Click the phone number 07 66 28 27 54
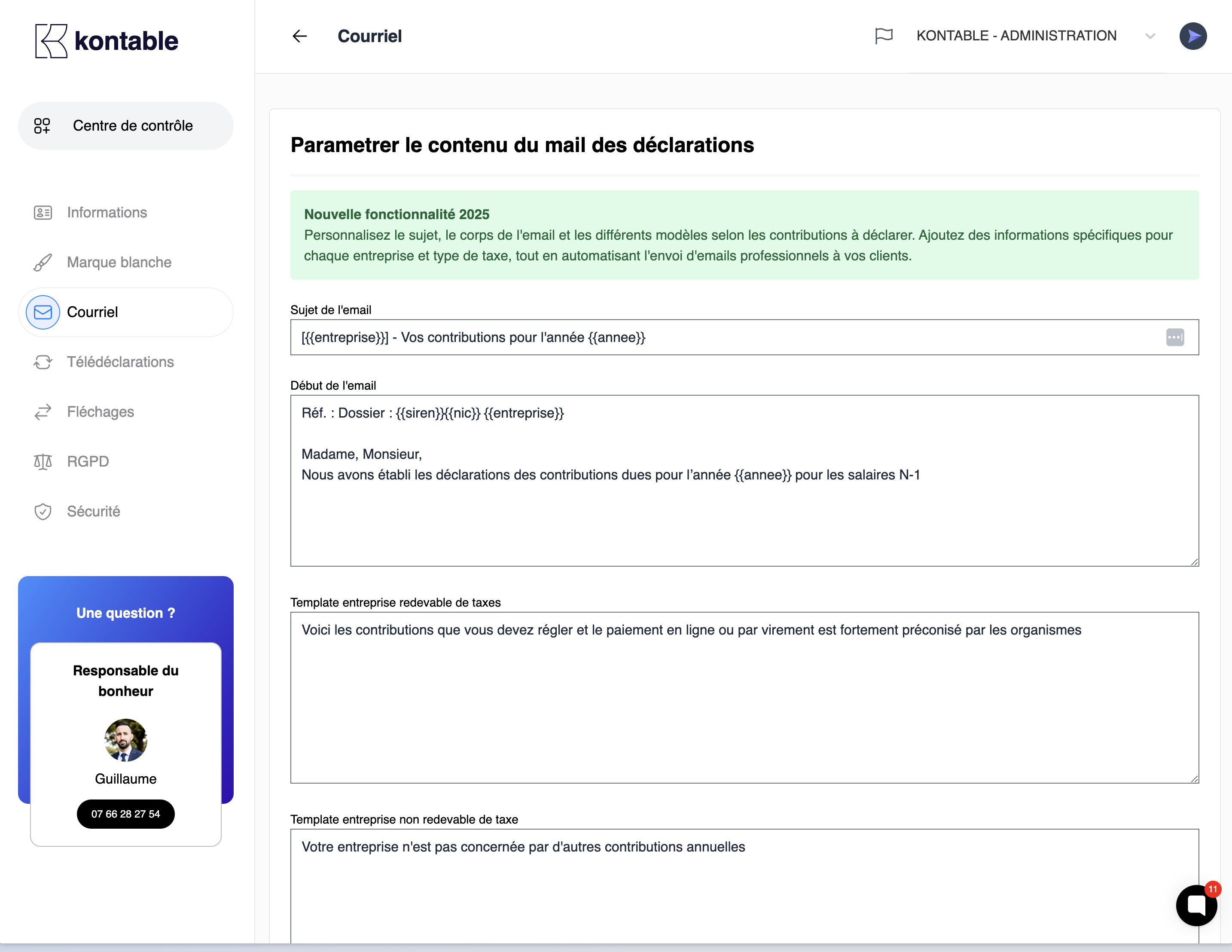The width and height of the screenshot is (1232, 952). 125,814
